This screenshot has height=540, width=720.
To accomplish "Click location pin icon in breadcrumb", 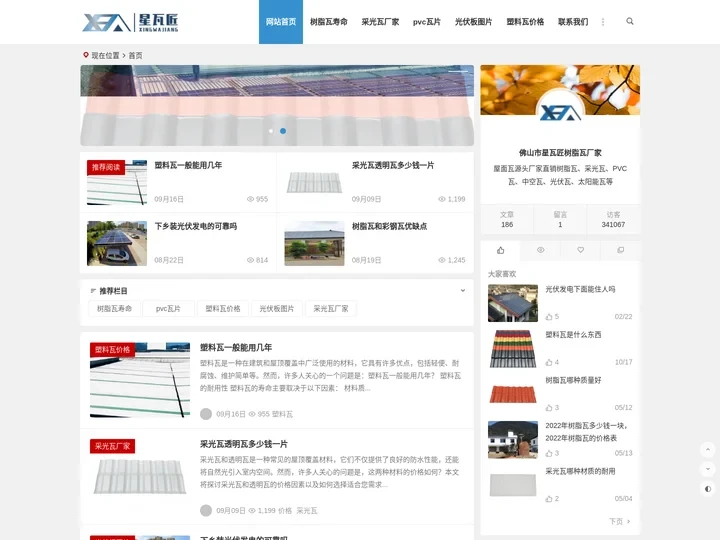I will [x=85, y=55].
